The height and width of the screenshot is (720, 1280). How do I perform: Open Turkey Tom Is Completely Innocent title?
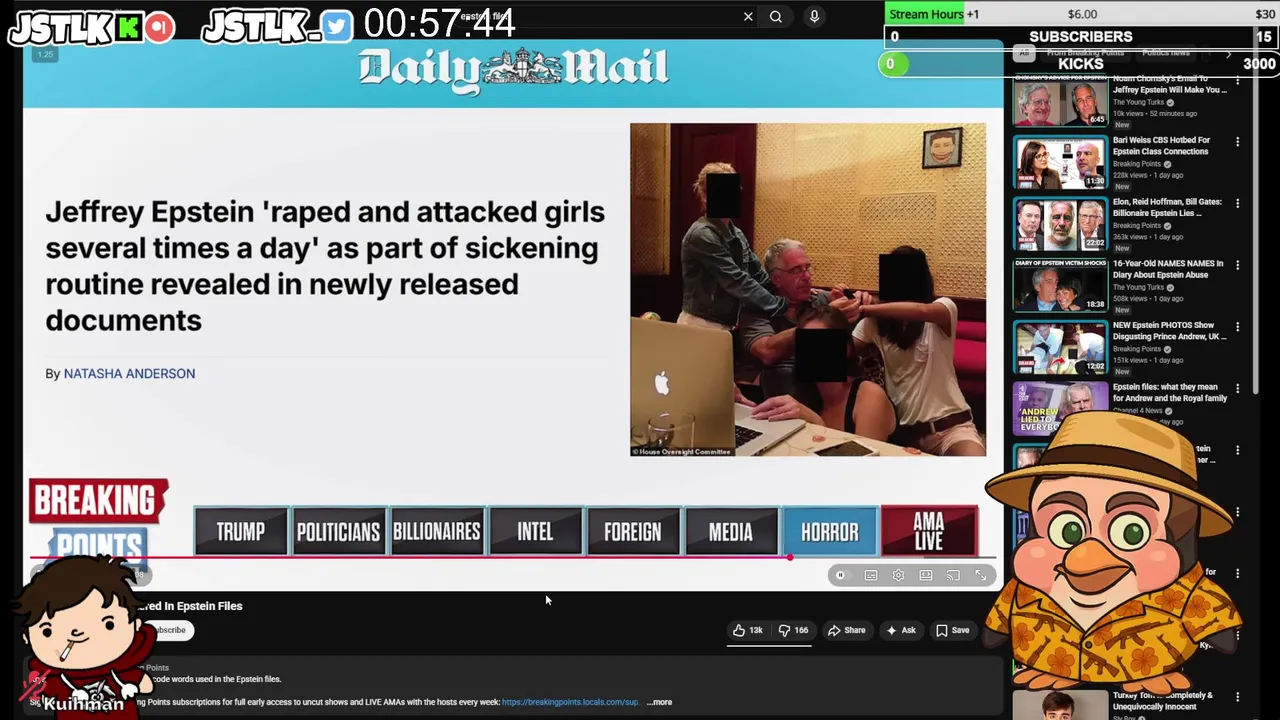[x=1165, y=701]
